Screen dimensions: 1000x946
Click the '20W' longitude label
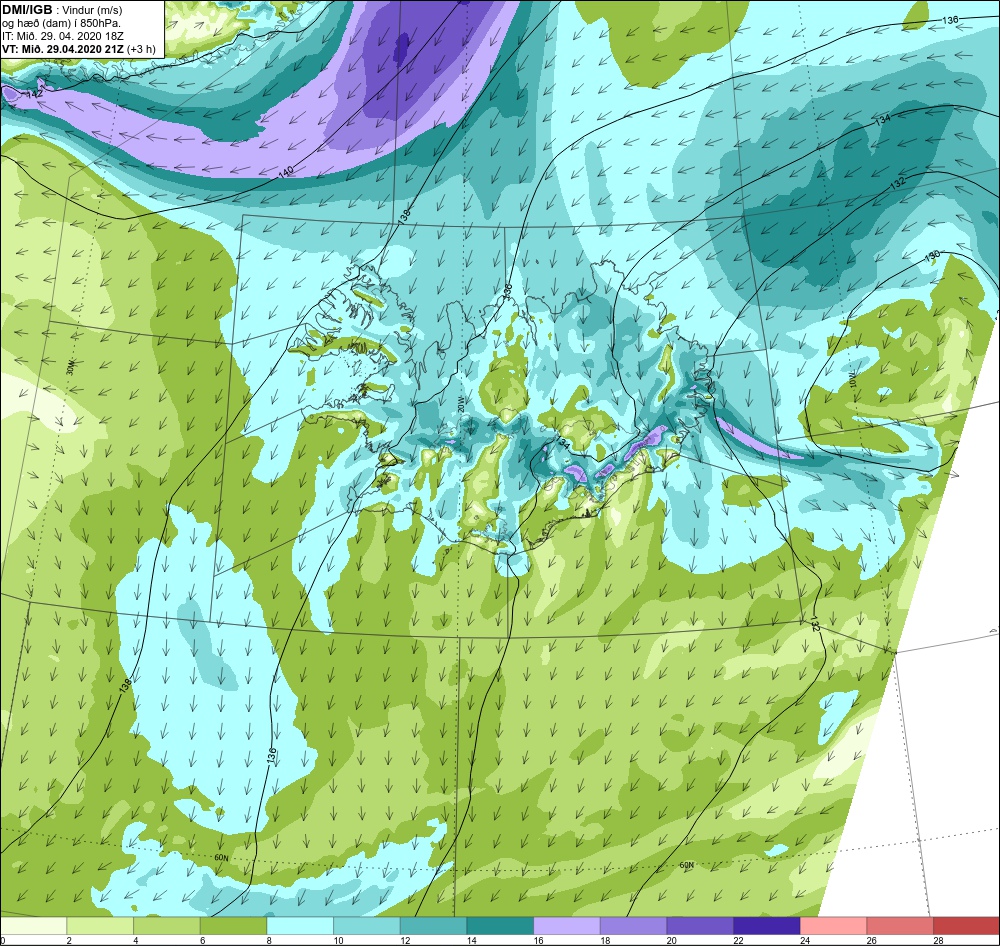[461, 406]
